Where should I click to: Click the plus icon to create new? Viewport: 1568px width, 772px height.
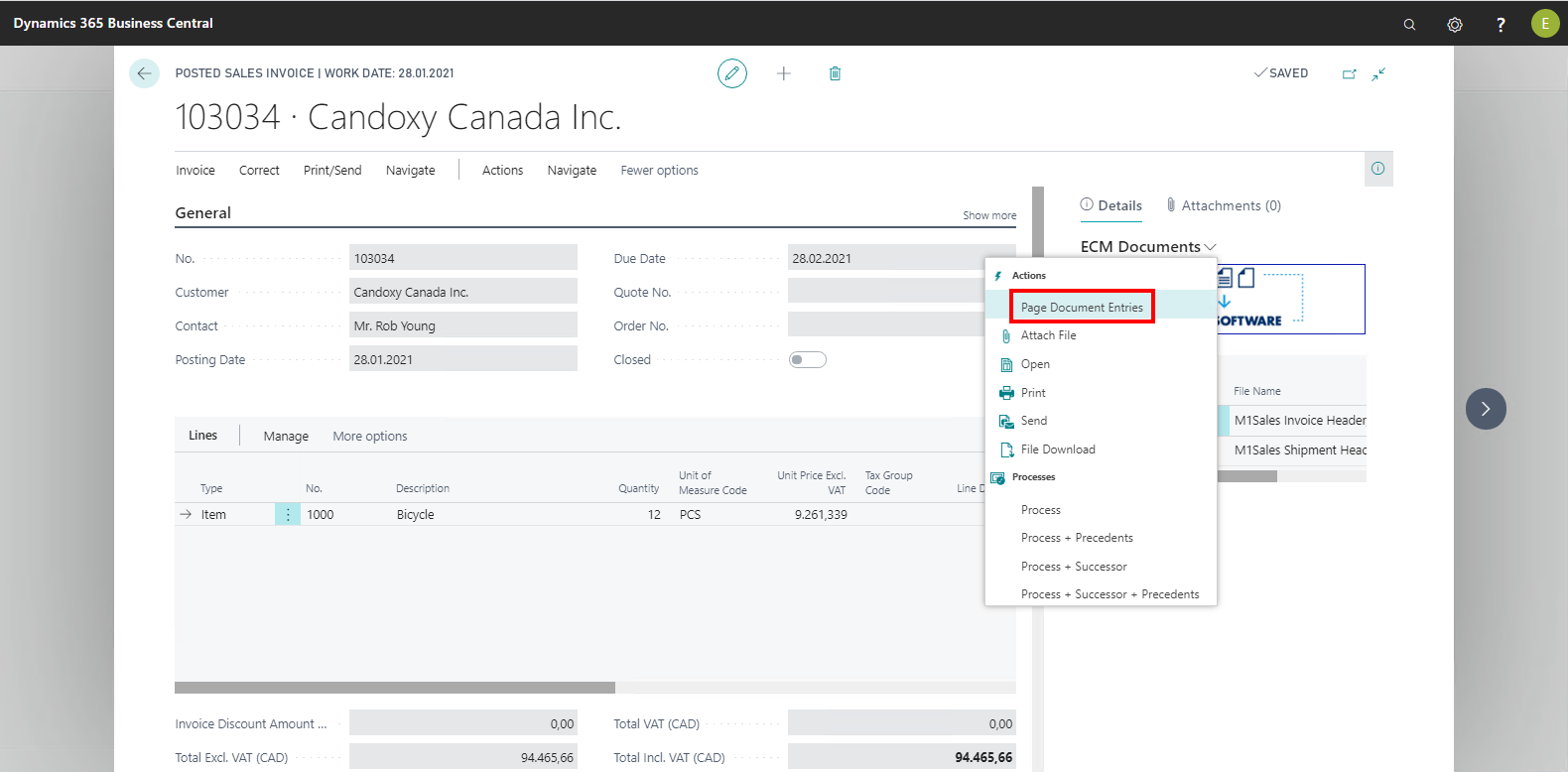point(784,73)
